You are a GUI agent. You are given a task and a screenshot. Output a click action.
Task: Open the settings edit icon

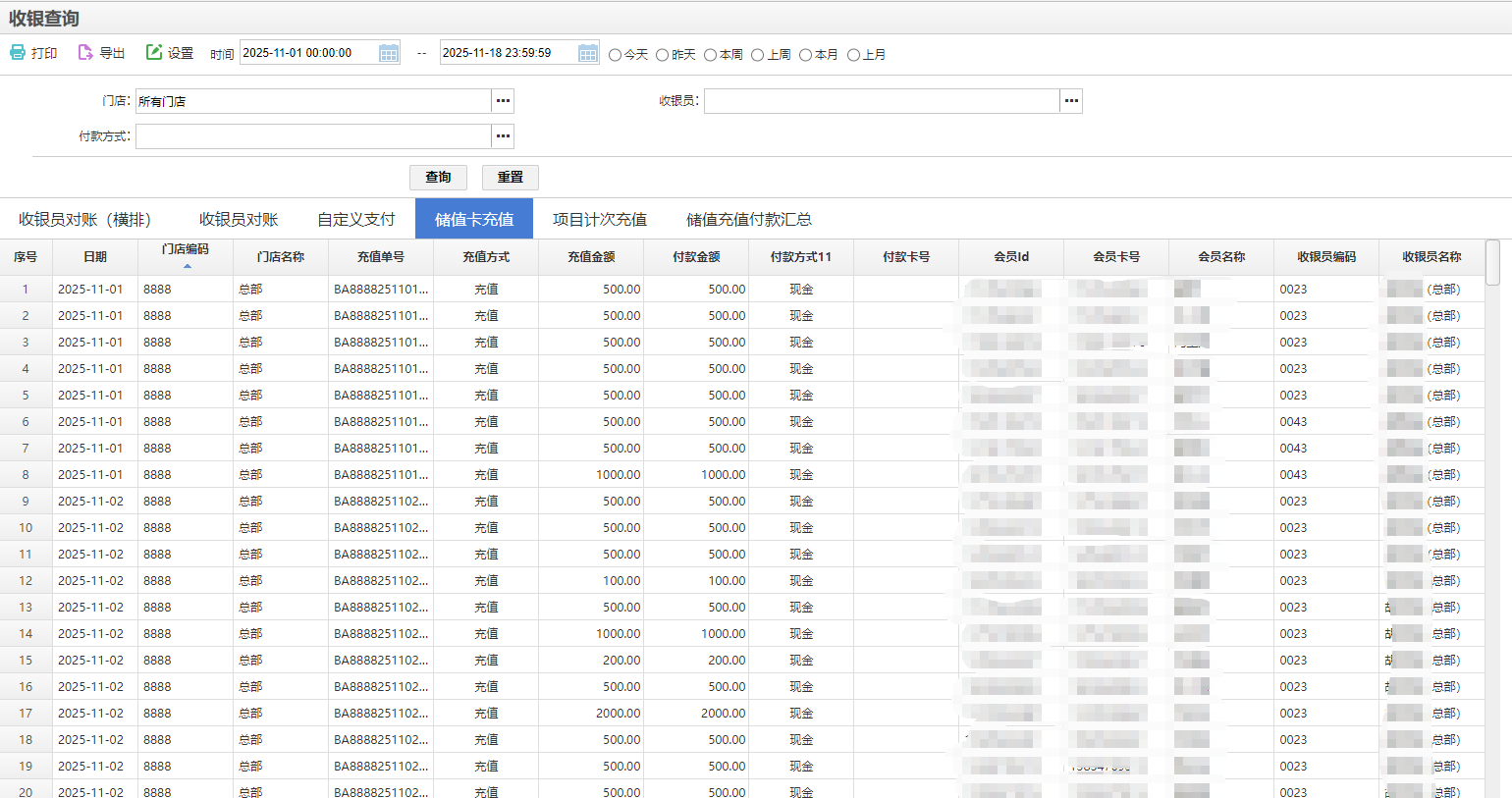tap(154, 53)
